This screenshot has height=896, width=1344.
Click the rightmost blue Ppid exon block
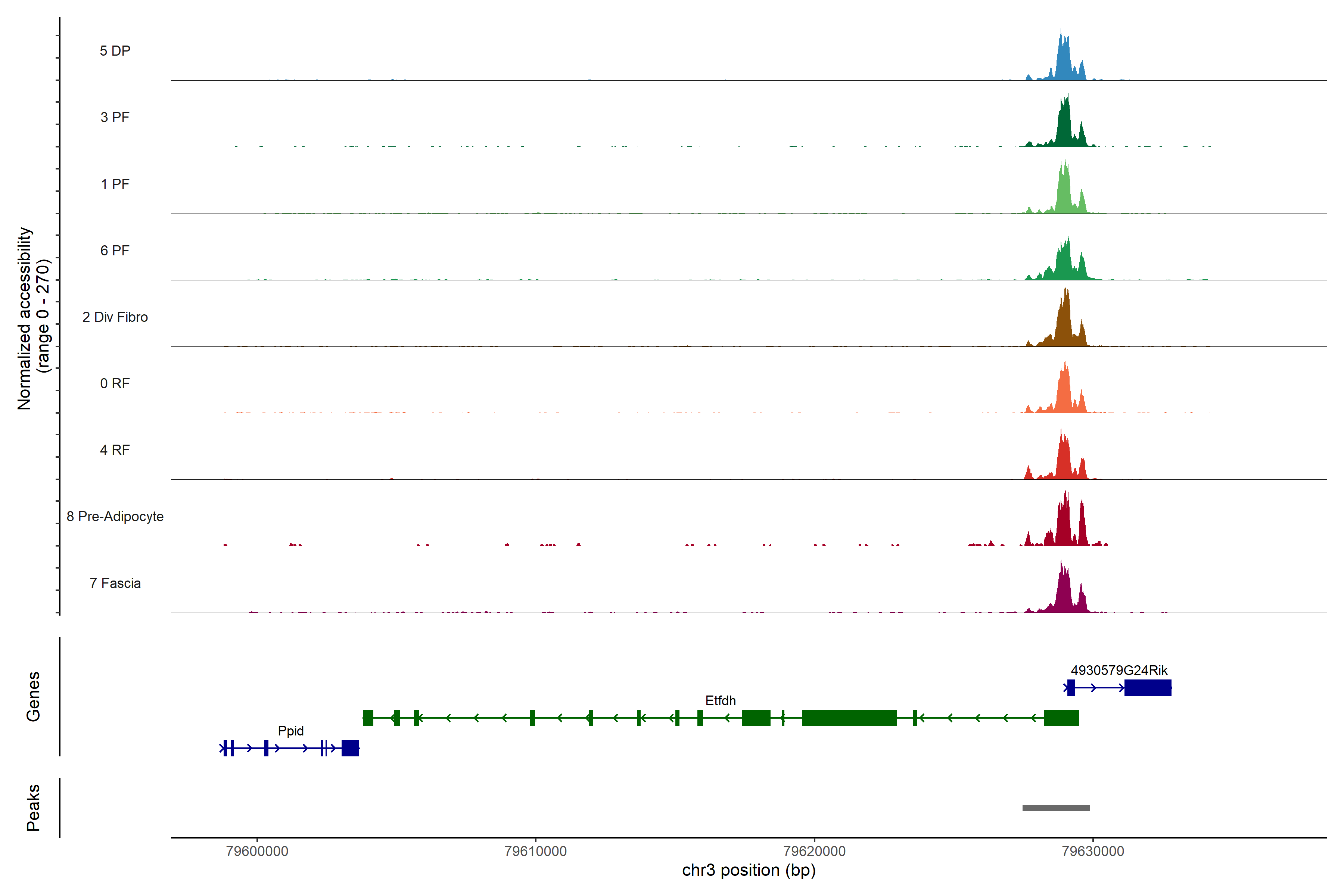(350, 747)
